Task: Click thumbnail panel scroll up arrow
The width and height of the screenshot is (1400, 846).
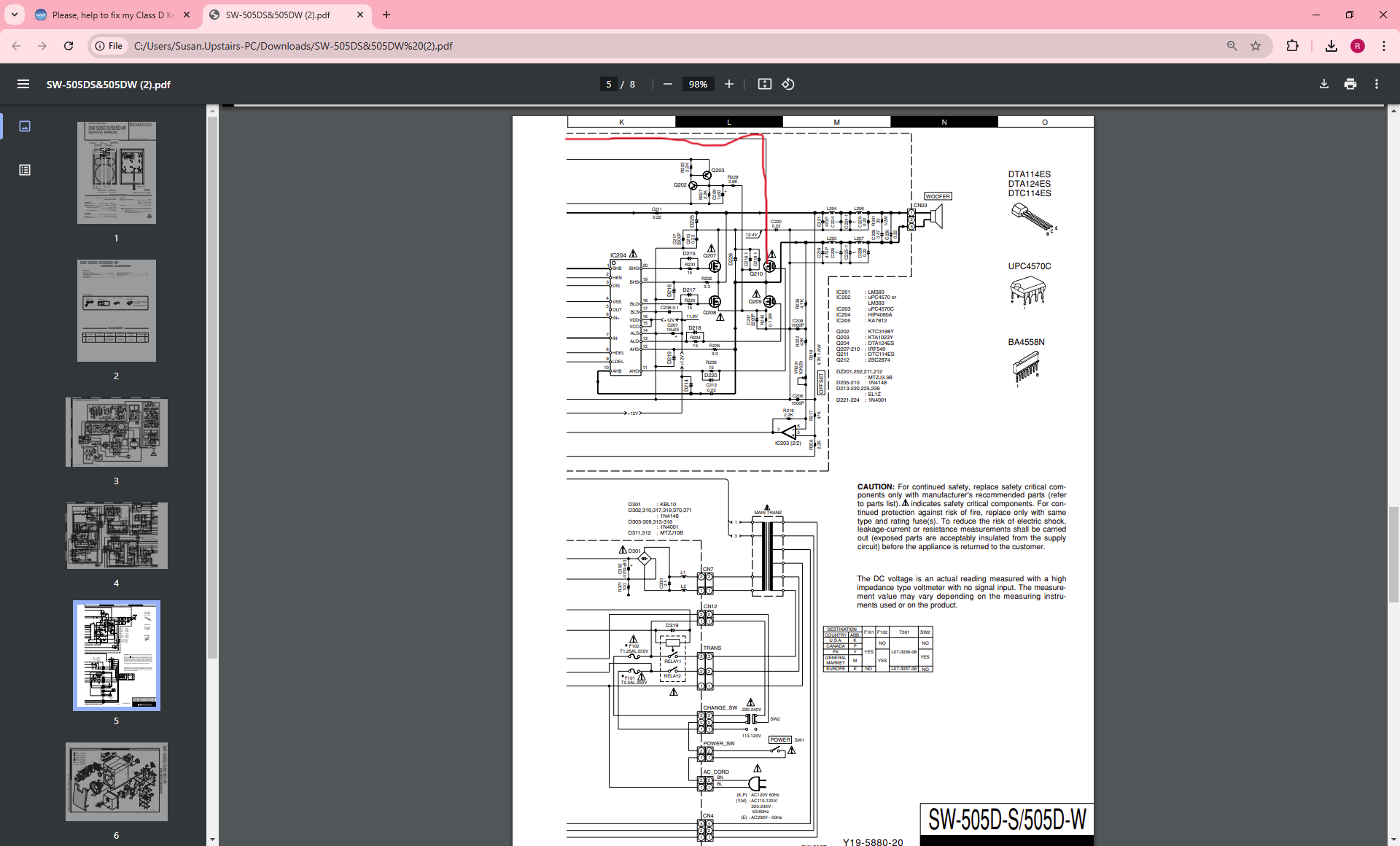Action: click(x=213, y=111)
